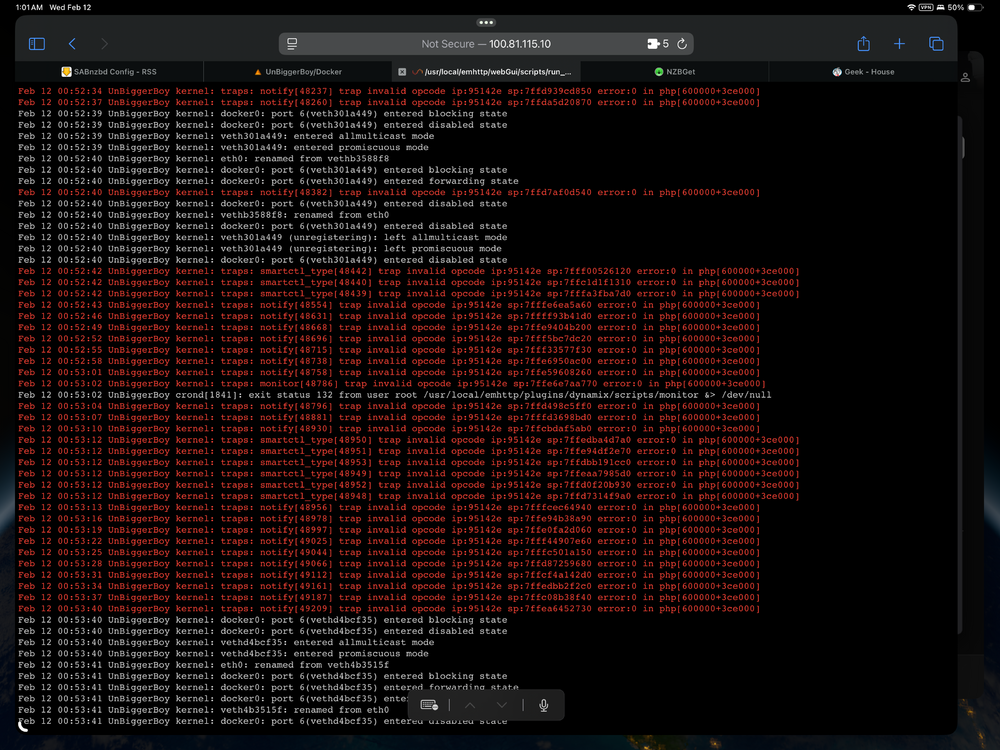Reload the current page
Viewport: 1000px width, 750px height.
pyautogui.click(x=682, y=44)
